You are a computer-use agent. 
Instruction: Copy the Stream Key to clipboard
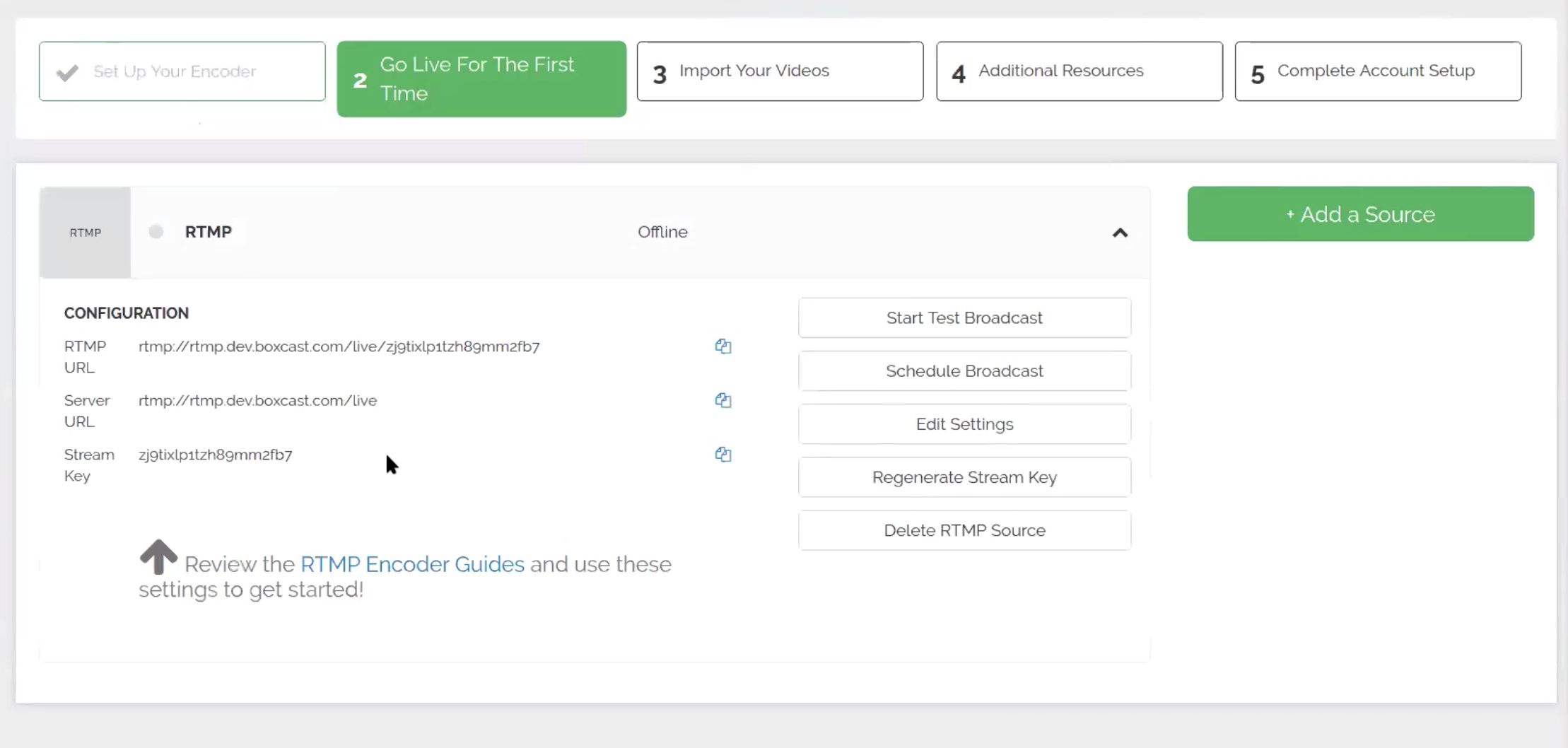(722, 455)
